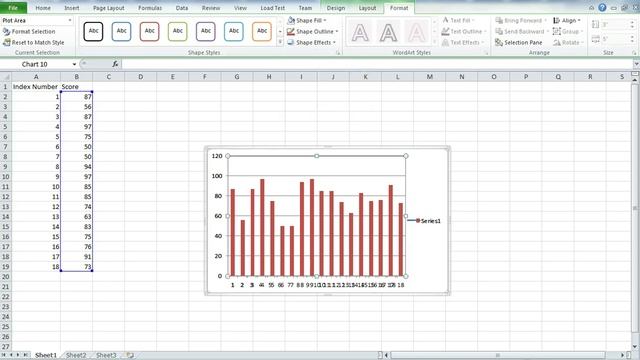Open the Insert ribbon tab
640x360 pixels.
pyautogui.click(x=72, y=8)
